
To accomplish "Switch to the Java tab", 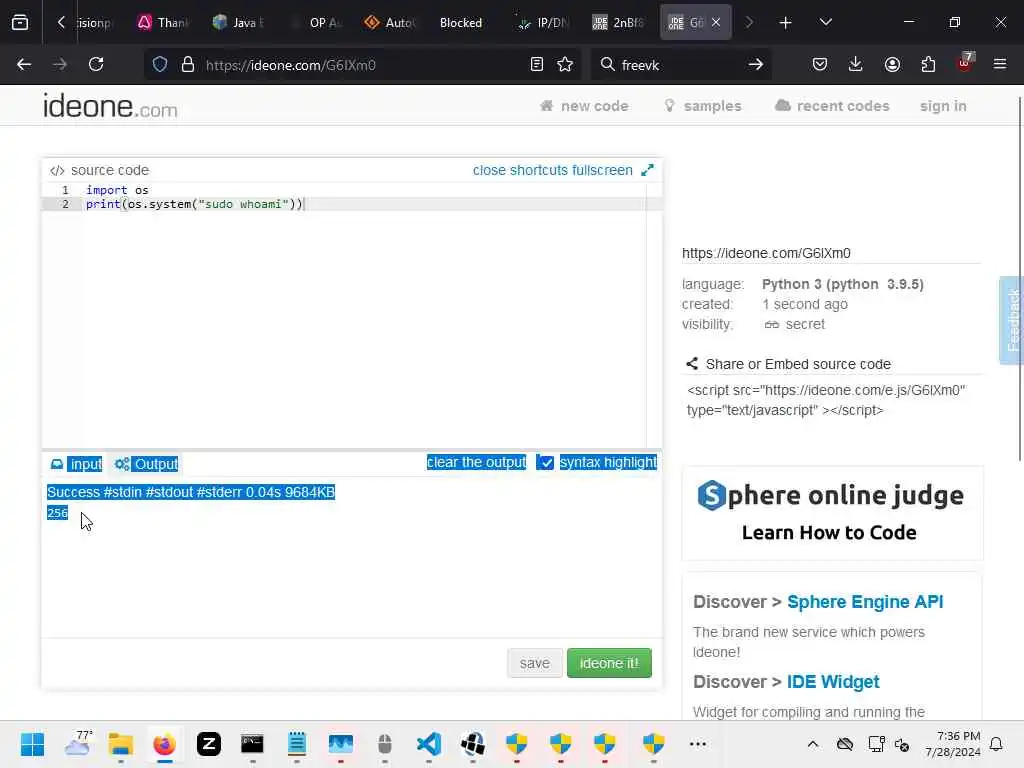I will (238, 23).
